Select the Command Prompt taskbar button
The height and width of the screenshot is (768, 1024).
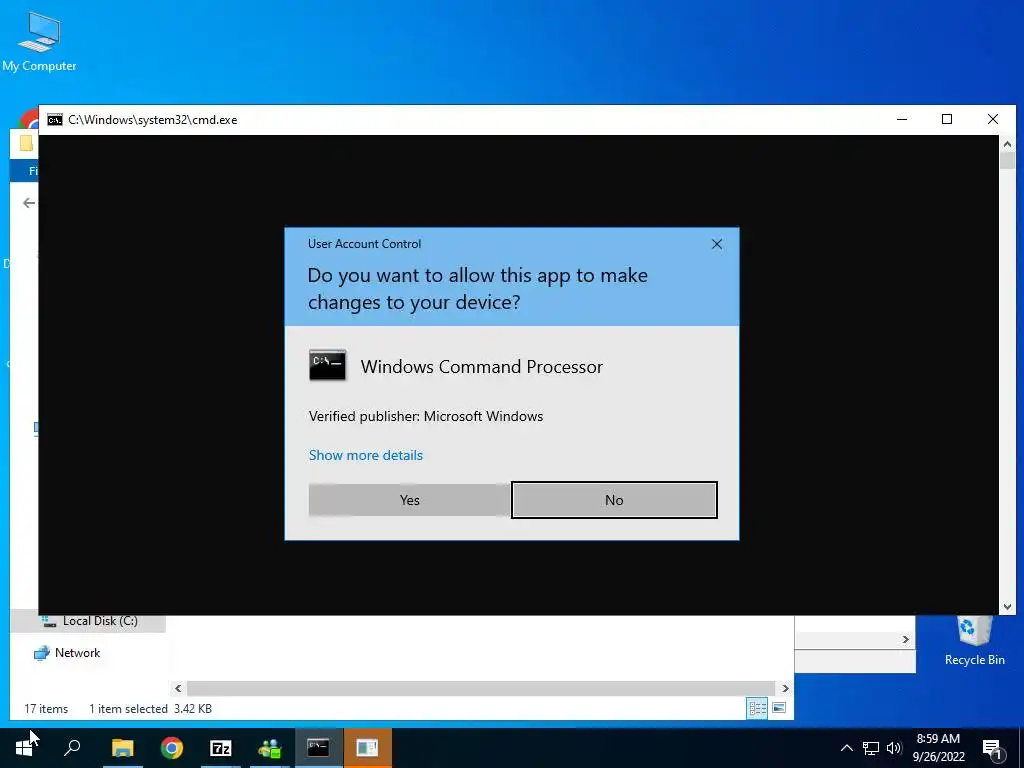318,748
